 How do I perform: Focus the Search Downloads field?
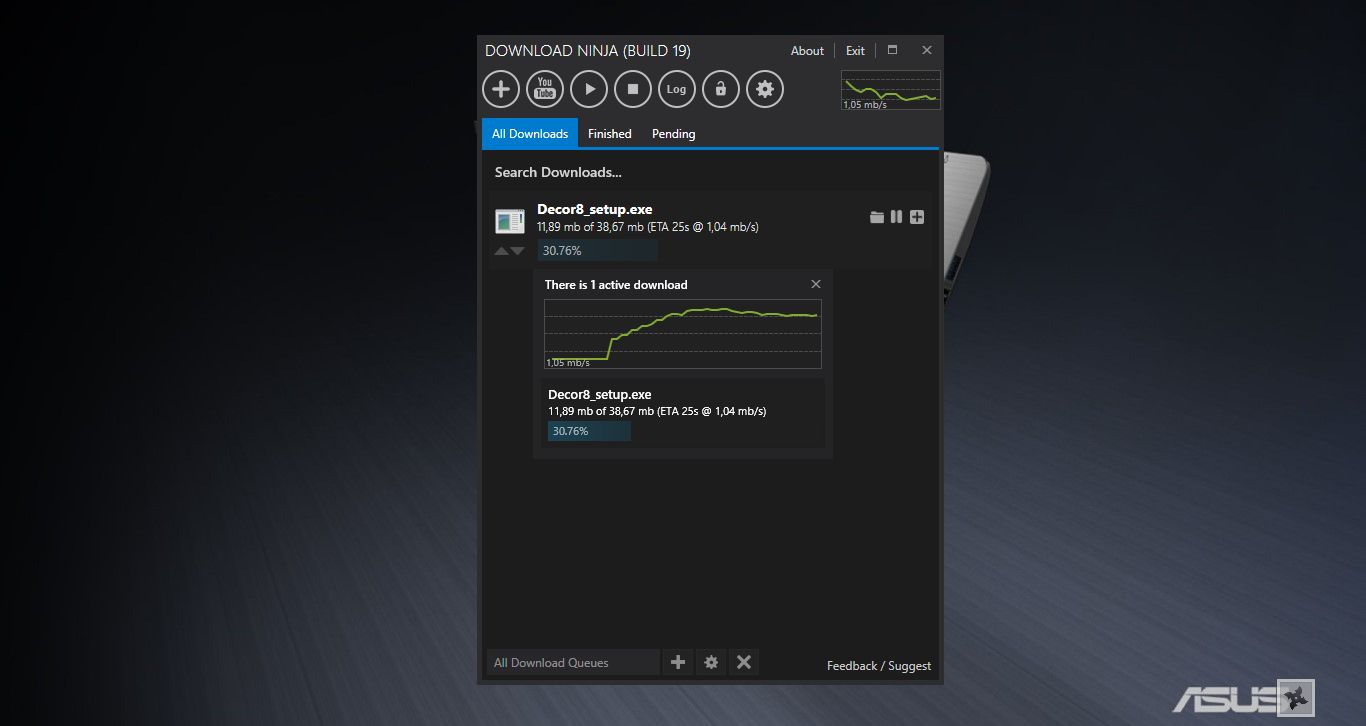(710, 172)
